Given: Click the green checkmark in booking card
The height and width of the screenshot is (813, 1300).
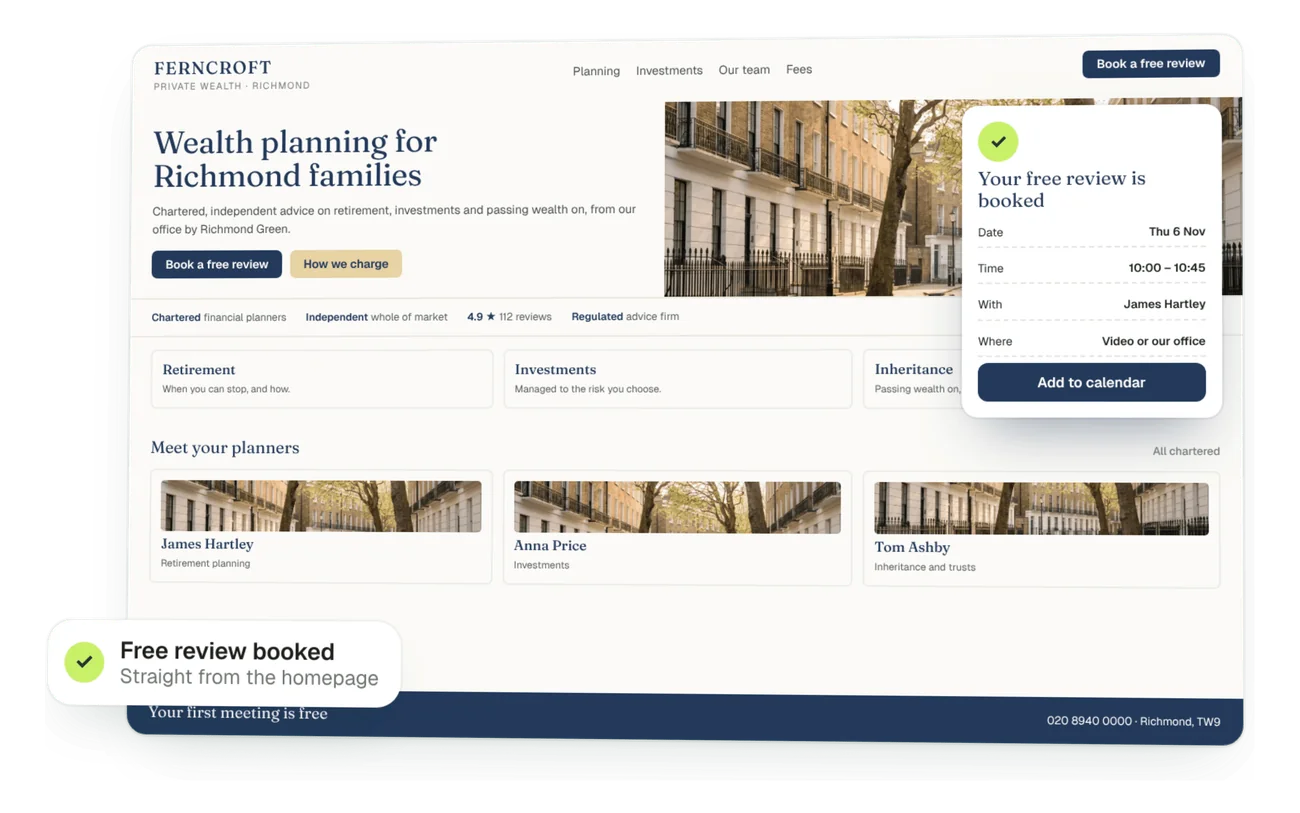Looking at the screenshot, I should point(998,142).
